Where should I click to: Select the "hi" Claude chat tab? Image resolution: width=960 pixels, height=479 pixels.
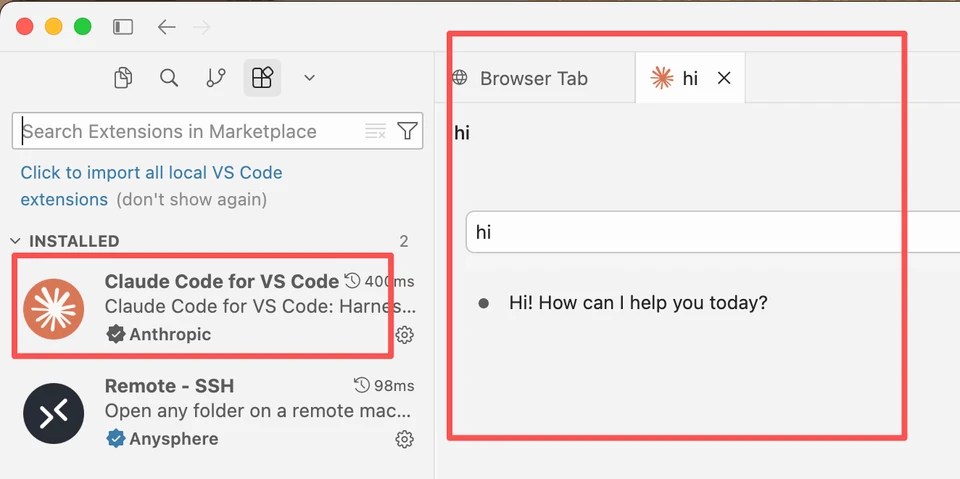[x=690, y=78]
